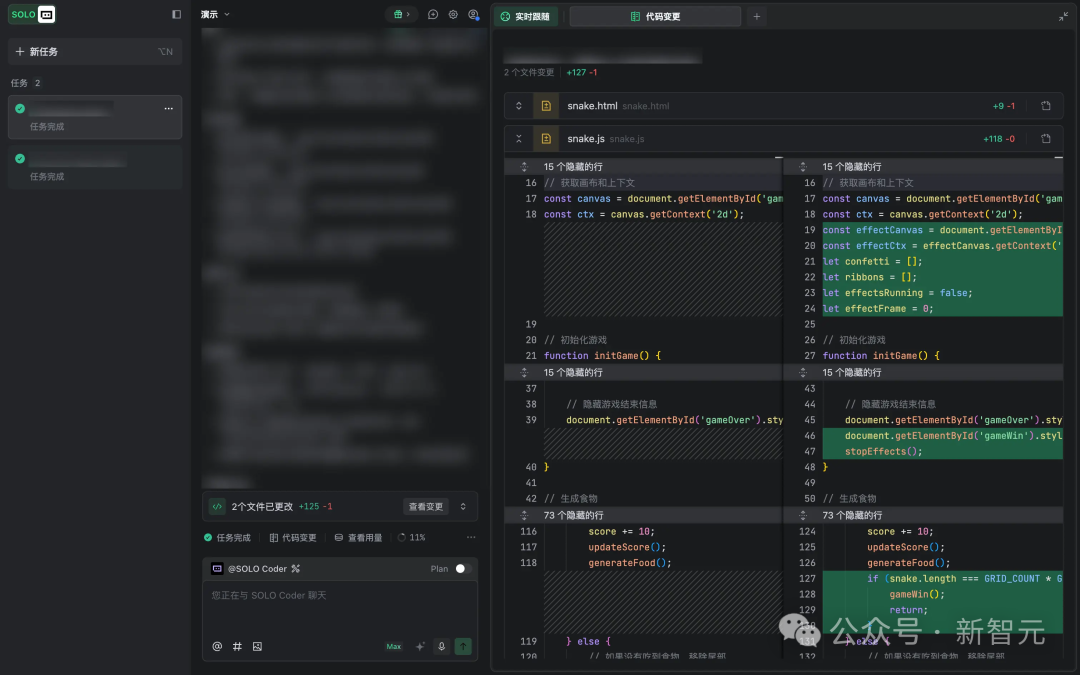Viewport: 1080px width, 675px height.
Task: Expand the snake.html file diff
Action: [519, 106]
